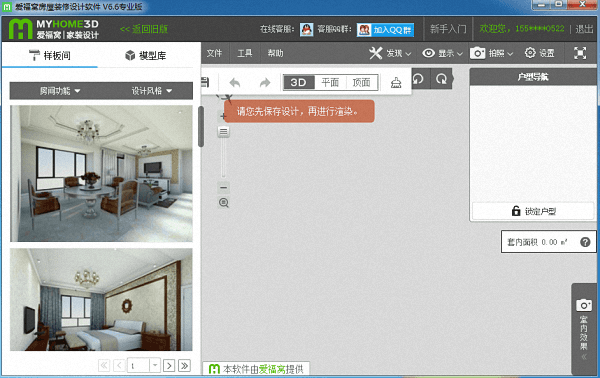Click the online customer service QQ icon

(307, 29)
